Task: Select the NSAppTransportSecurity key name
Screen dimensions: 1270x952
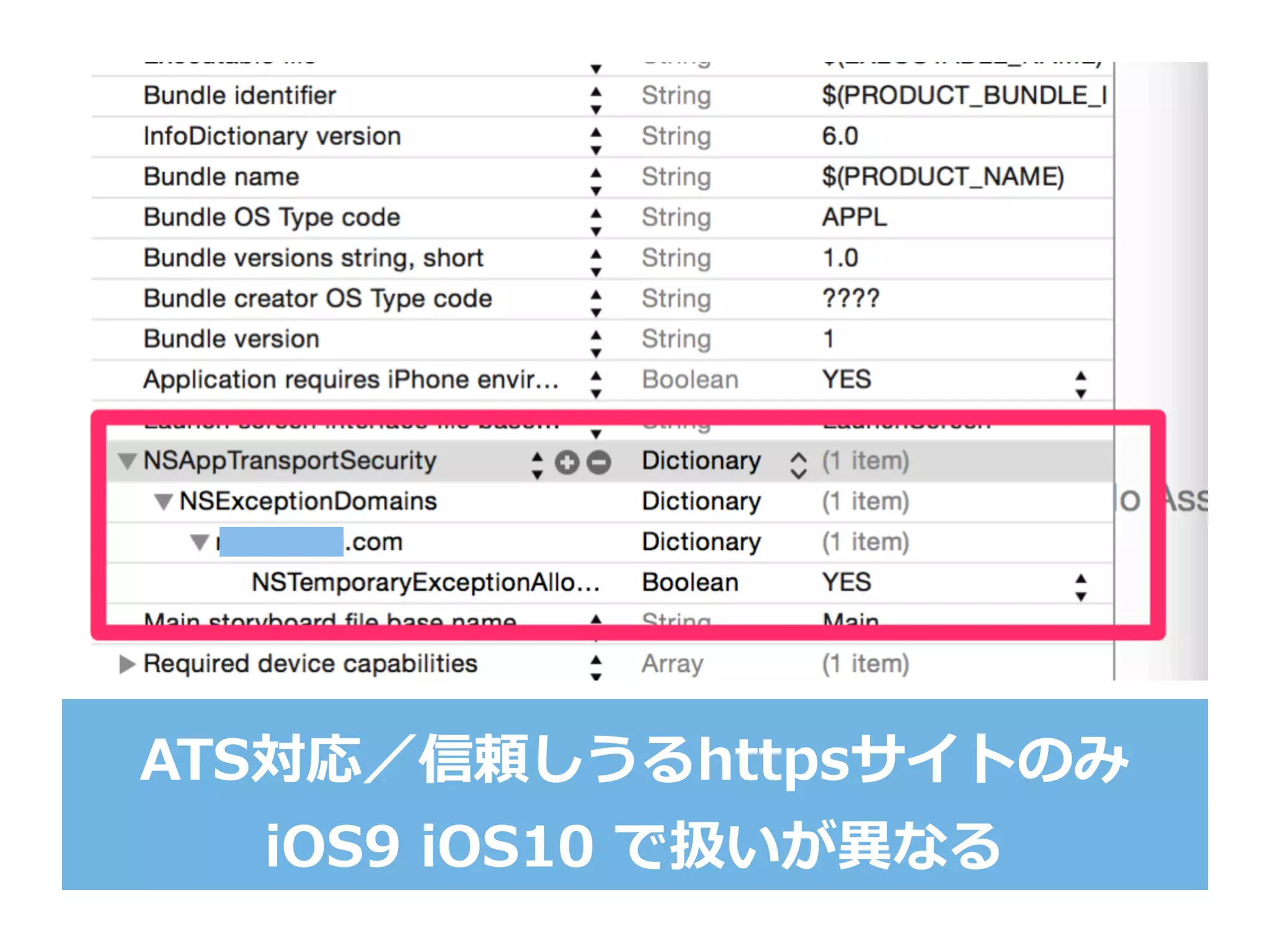Action: pos(290,461)
